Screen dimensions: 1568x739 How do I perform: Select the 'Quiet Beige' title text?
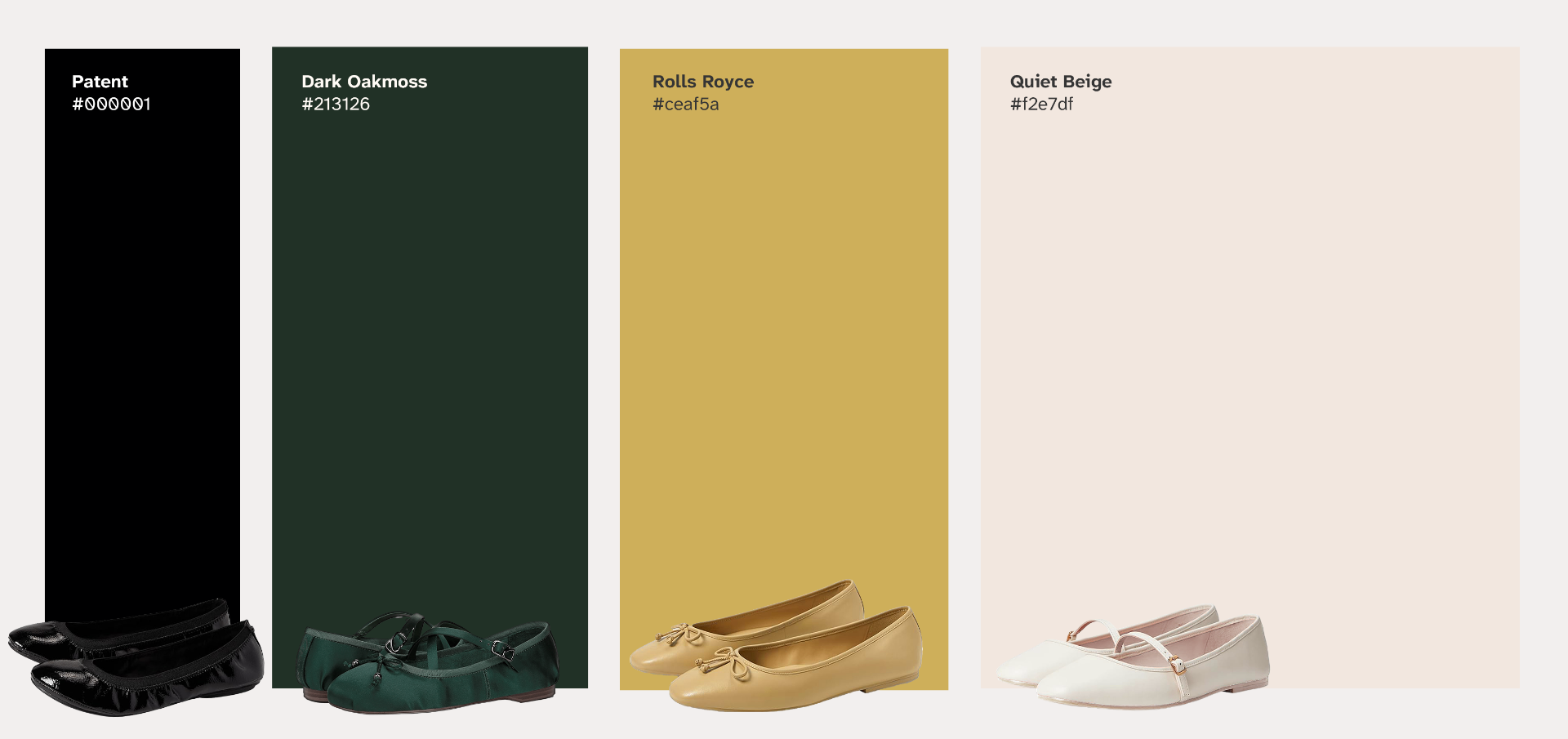[x=1061, y=82]
